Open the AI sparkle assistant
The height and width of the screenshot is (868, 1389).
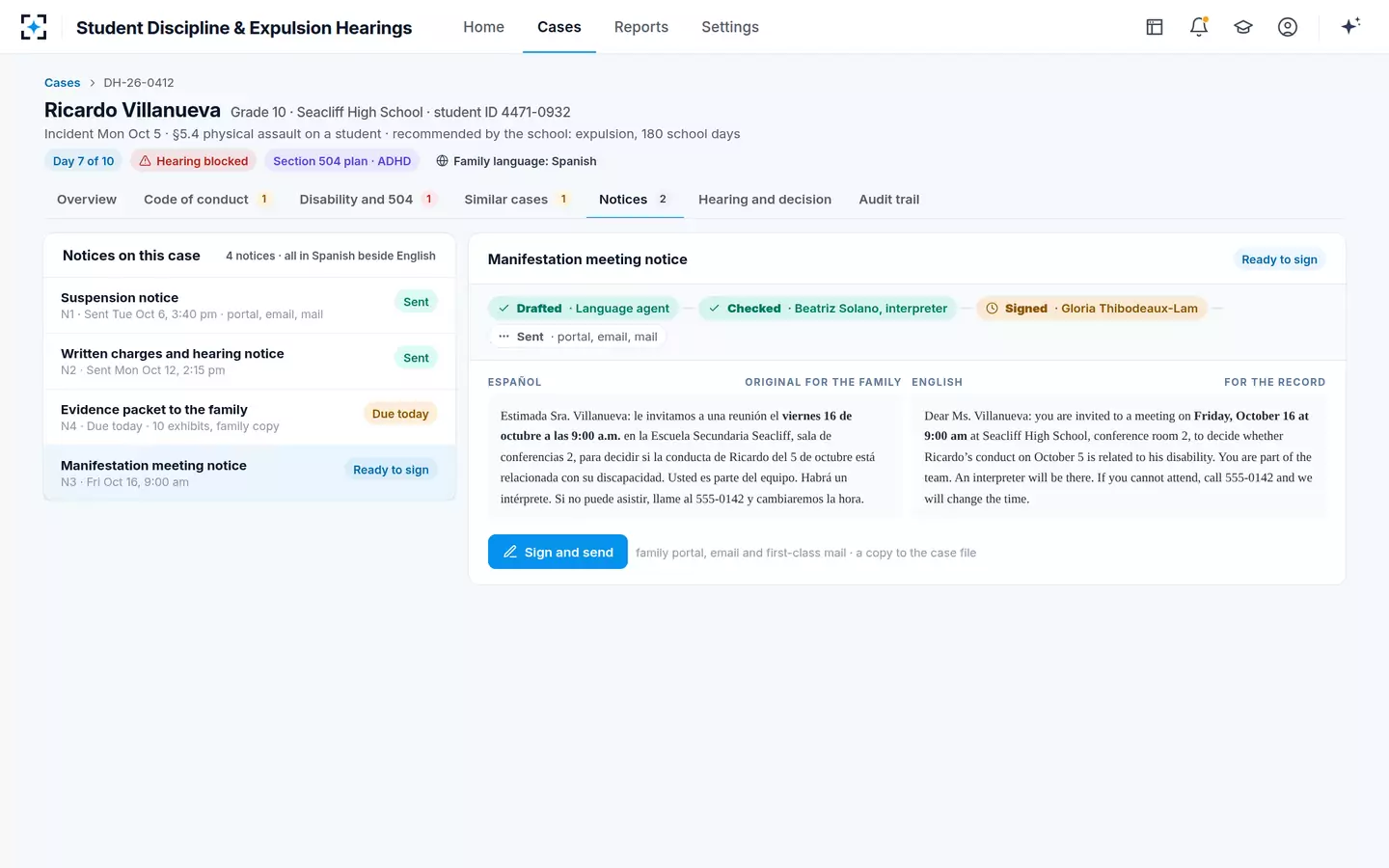[x=1350, y=26]
